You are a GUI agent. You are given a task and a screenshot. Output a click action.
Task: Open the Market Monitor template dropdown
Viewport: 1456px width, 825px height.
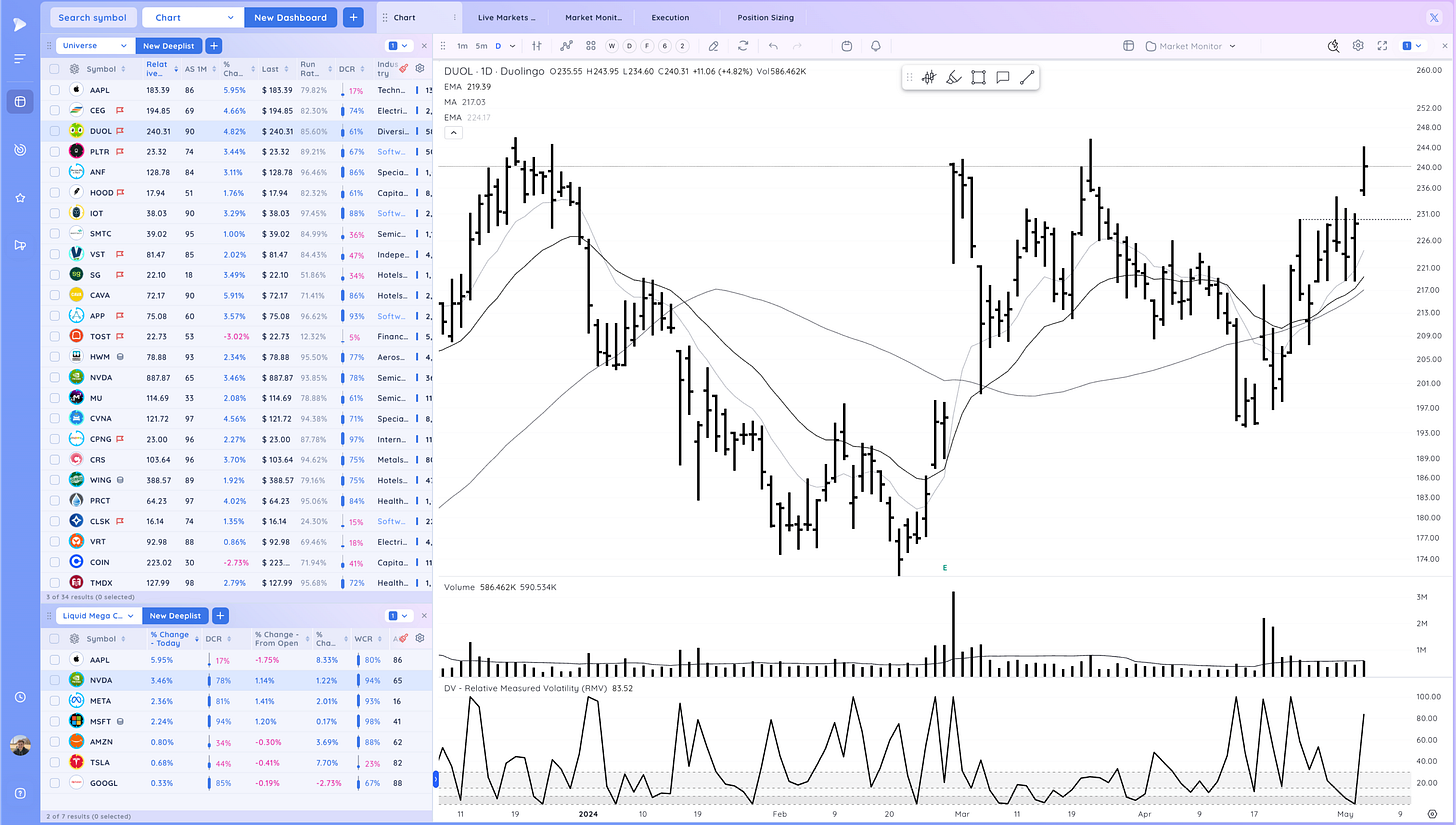click(1191, 46)
